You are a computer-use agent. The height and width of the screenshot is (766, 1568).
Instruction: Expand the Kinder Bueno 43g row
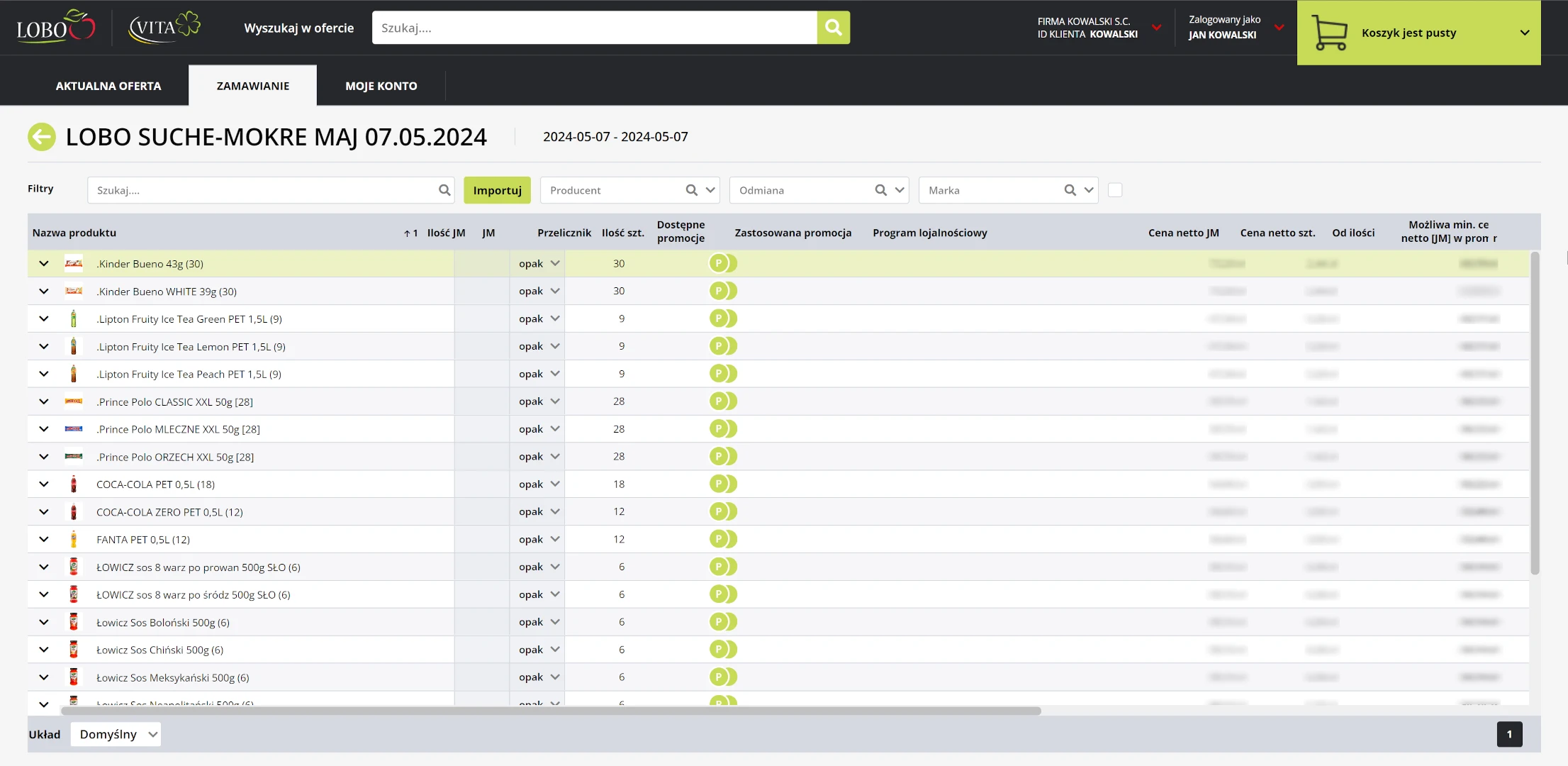tap(44, 263)
